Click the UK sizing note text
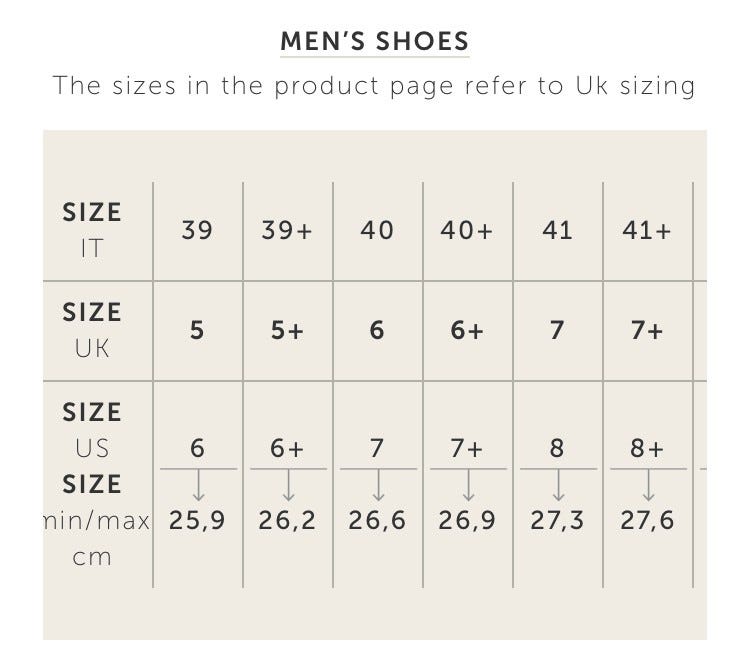 (375, 85)
